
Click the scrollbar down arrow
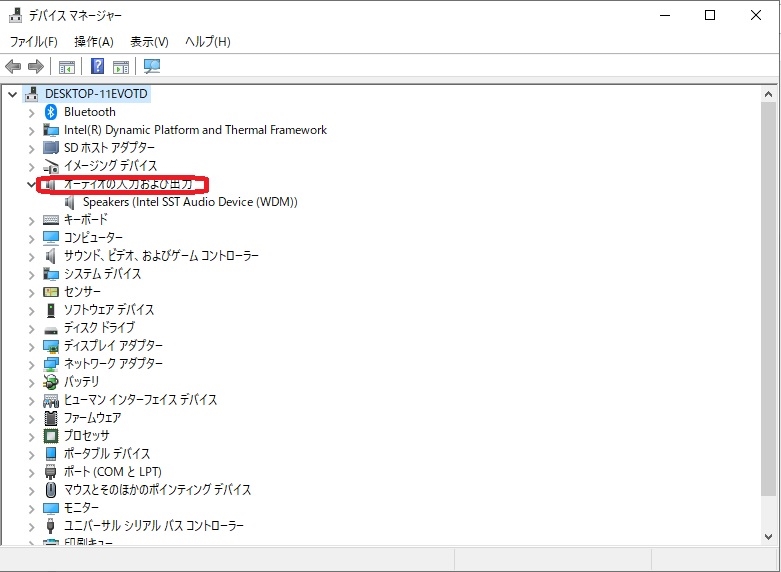(768, 537)
